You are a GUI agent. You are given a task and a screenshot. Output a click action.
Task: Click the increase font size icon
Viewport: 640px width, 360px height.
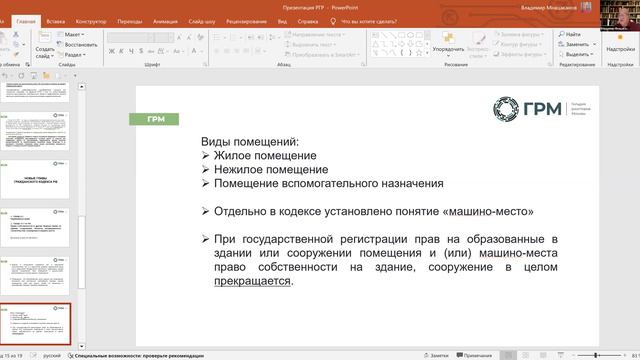(179, 38)
